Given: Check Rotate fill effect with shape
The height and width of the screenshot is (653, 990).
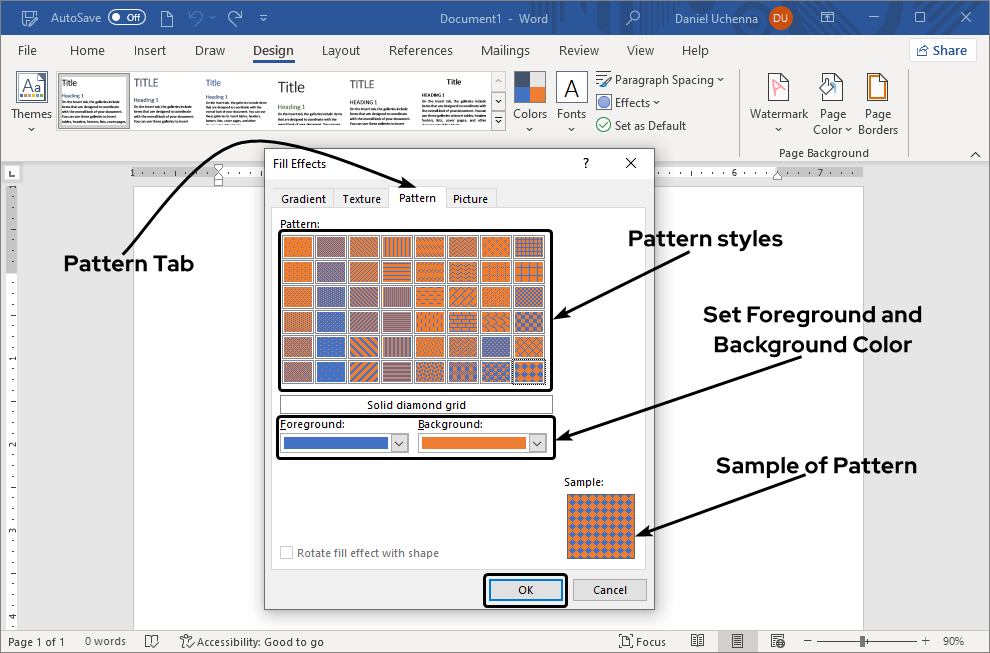Looking at the screenshot, I should pyautogui.click(x=287, y=553).
